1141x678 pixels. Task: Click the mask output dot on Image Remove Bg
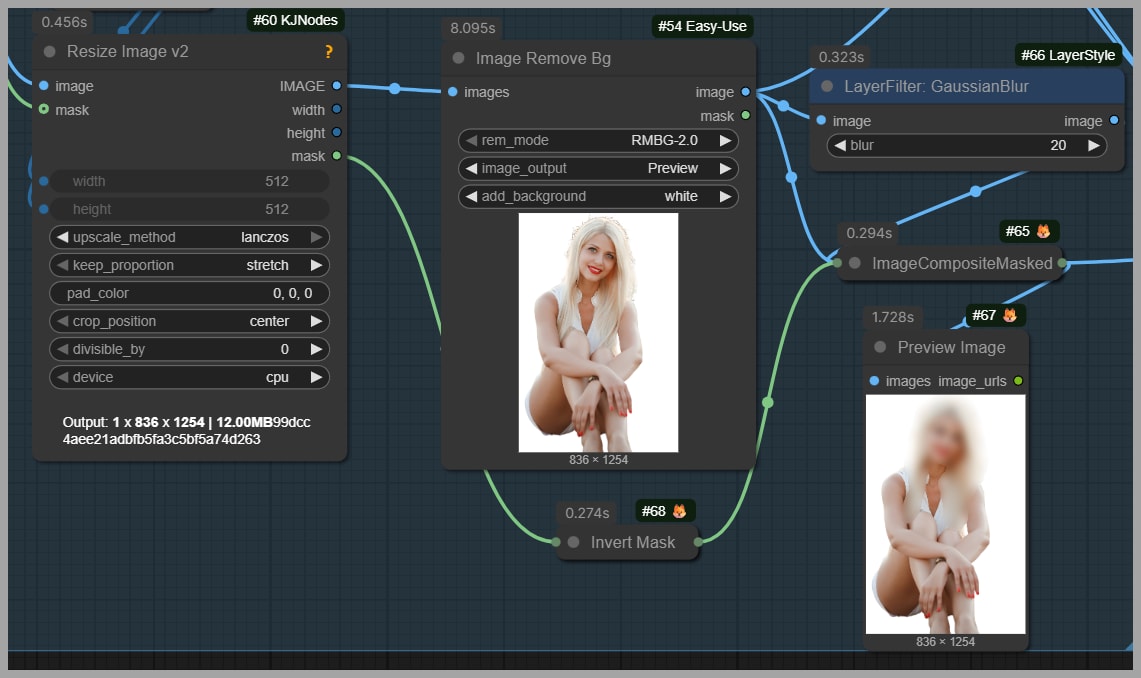click(x=745, y=116)
